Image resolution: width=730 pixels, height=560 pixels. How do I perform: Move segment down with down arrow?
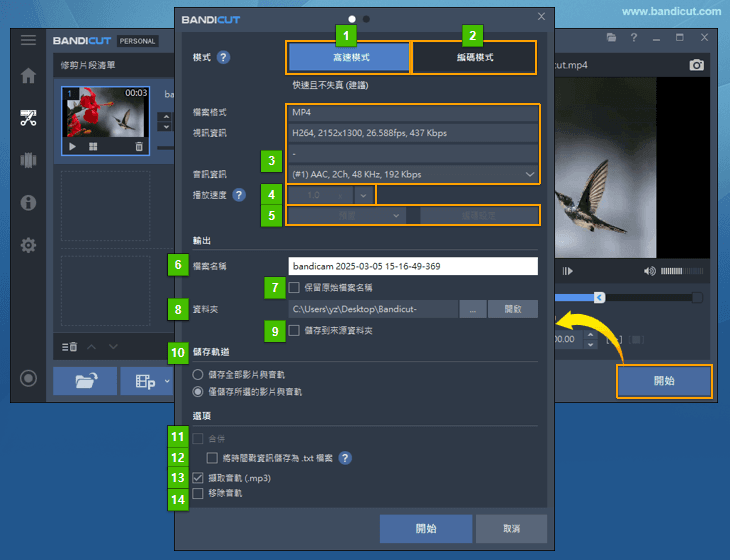coord(113,347)
